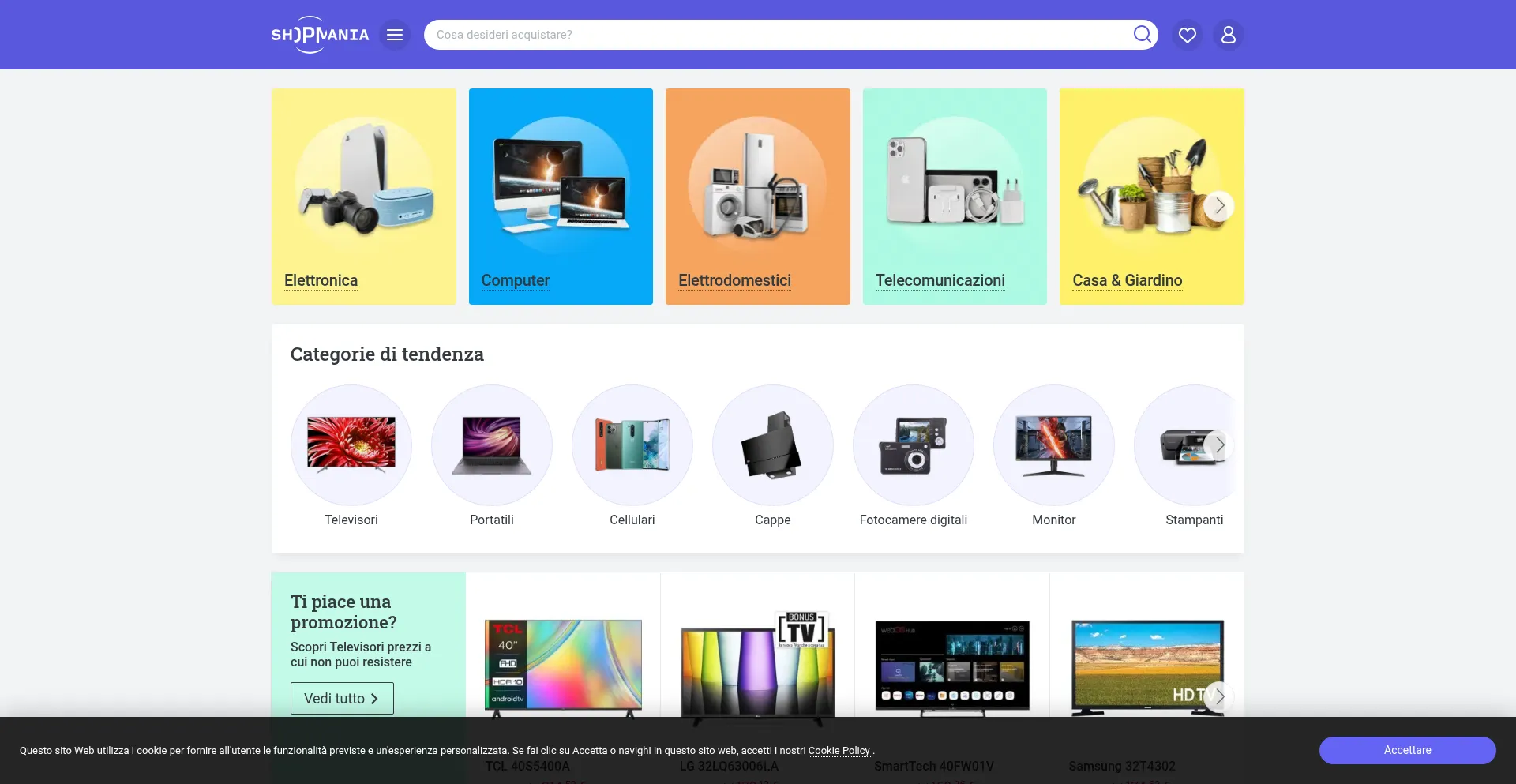Open the Telecomunicazioni category card

(955, 197)
